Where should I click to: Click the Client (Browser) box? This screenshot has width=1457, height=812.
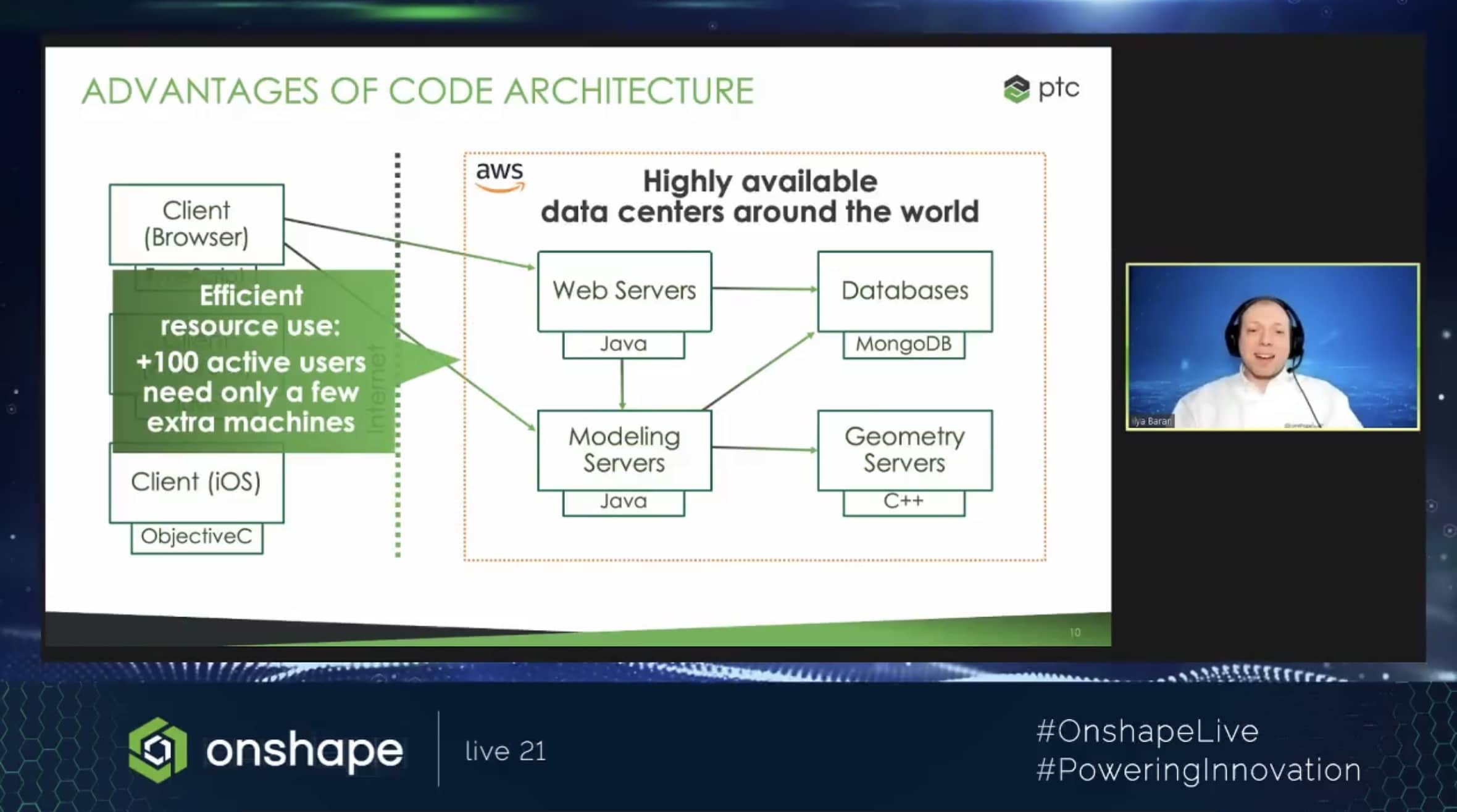tap(196, 224)
